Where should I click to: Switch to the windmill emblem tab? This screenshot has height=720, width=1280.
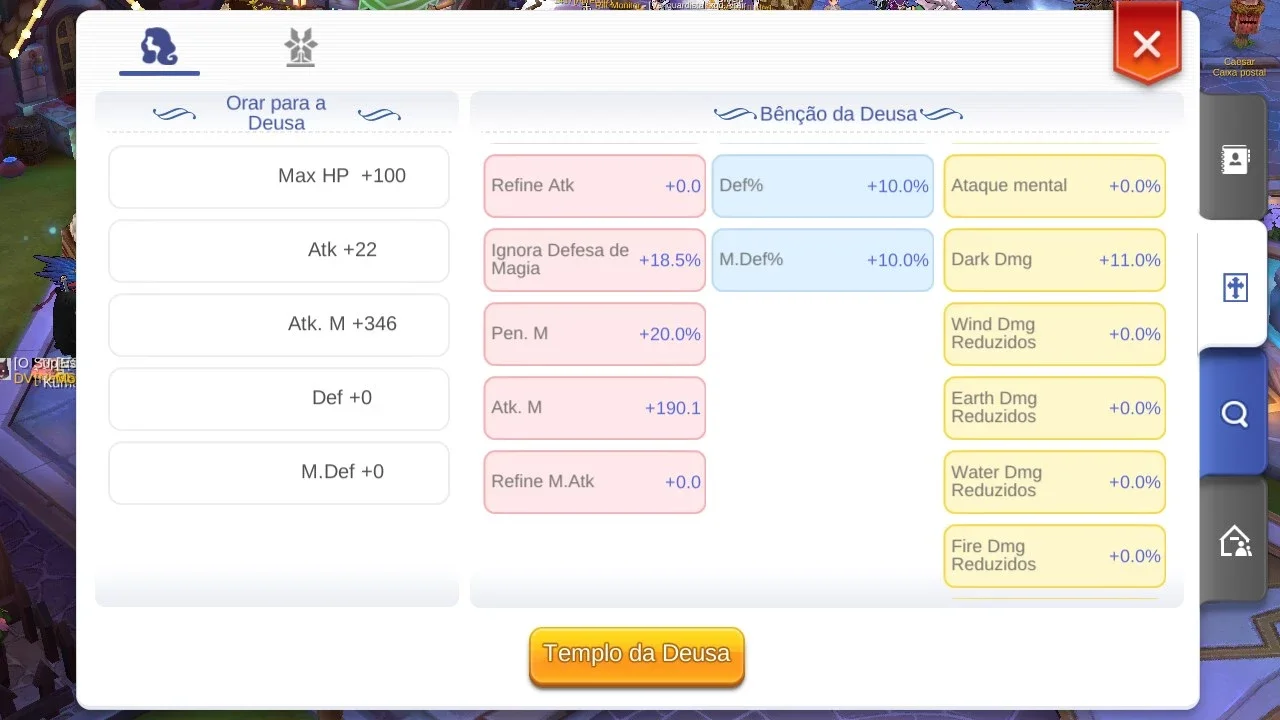(x=301, y=47)
